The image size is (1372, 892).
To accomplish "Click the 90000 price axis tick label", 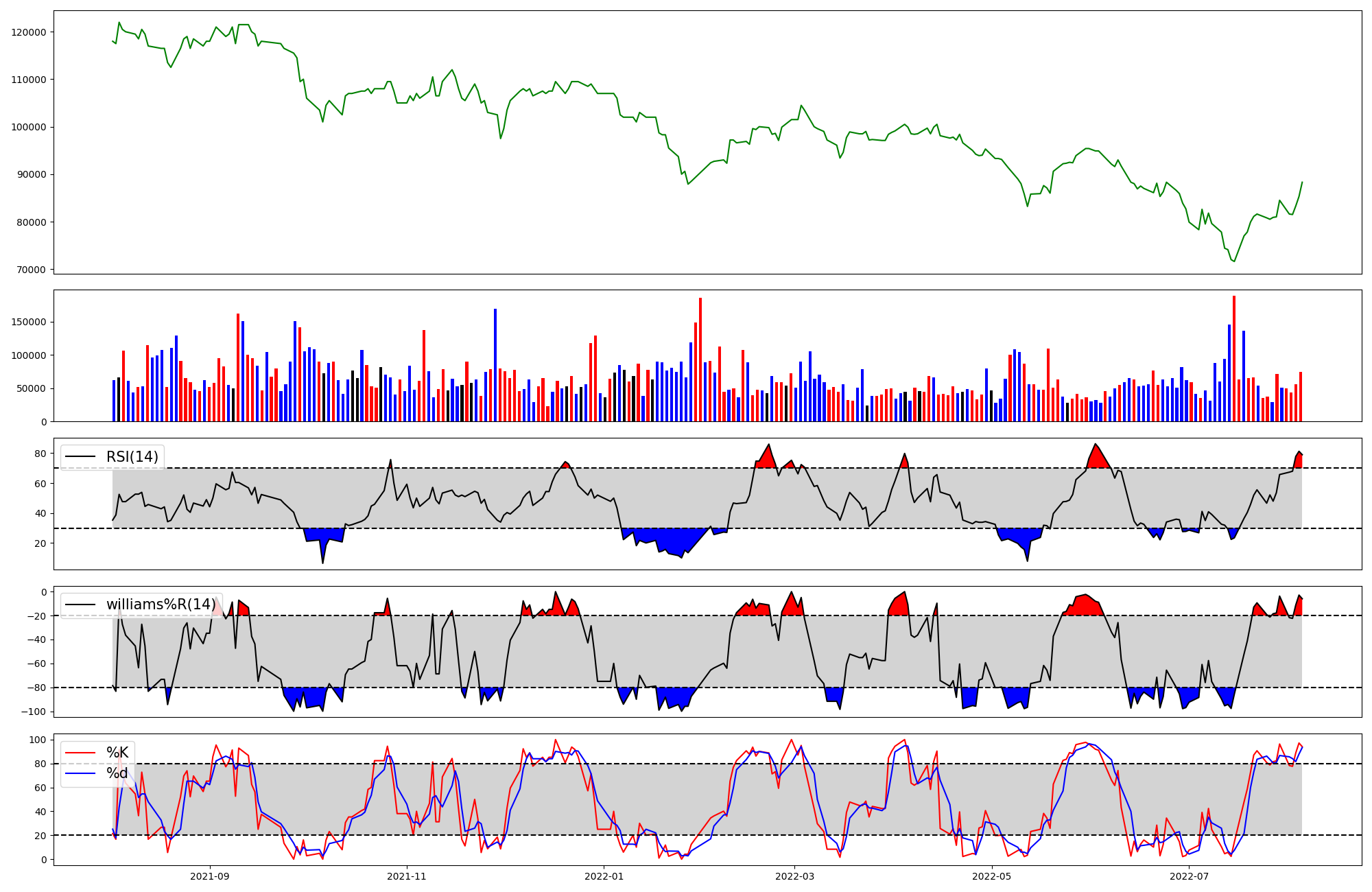I will [32, 174].
